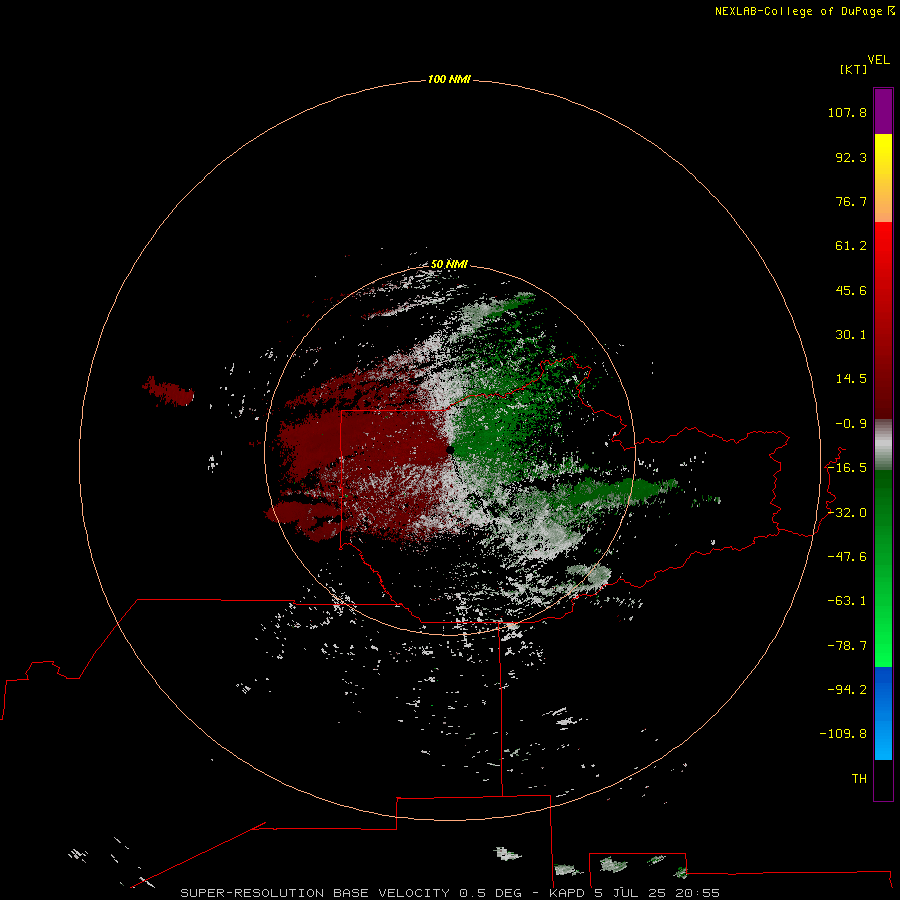
Task: Click the -63.1 scale value
Action: 847,601
